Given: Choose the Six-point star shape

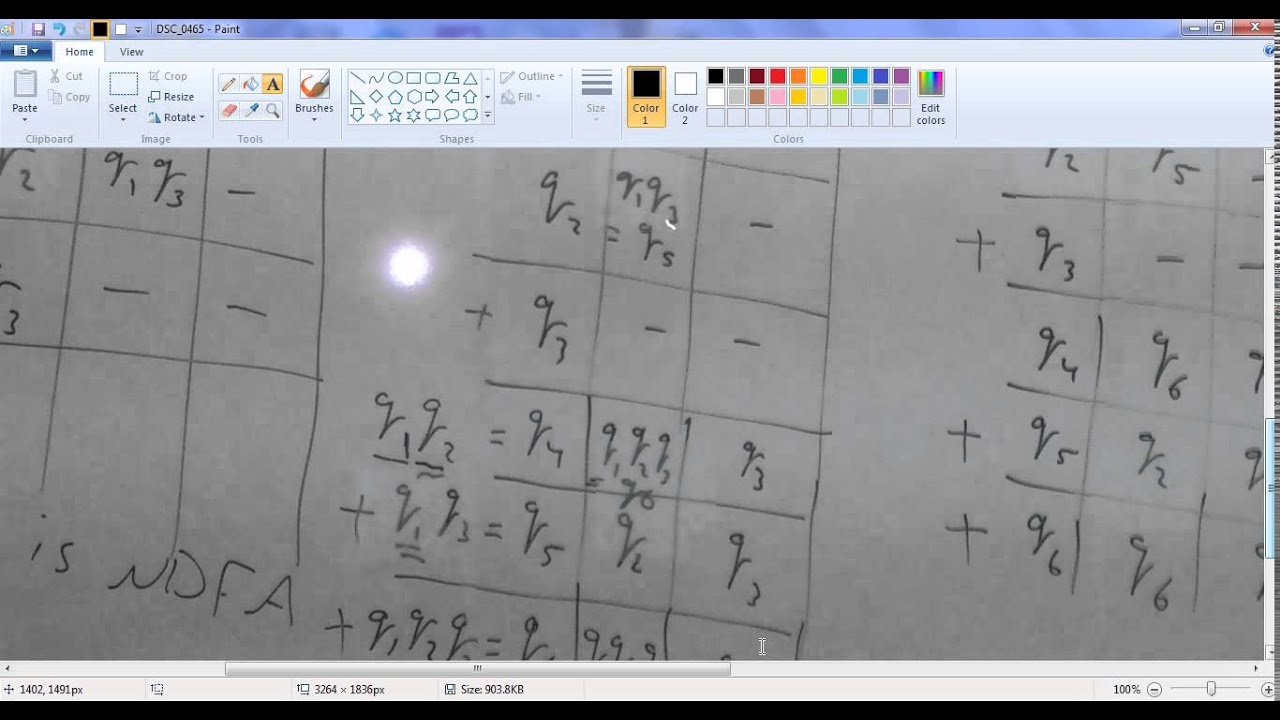Looking at the screenshot, I should pyautogui.click(x=414, y=116).
